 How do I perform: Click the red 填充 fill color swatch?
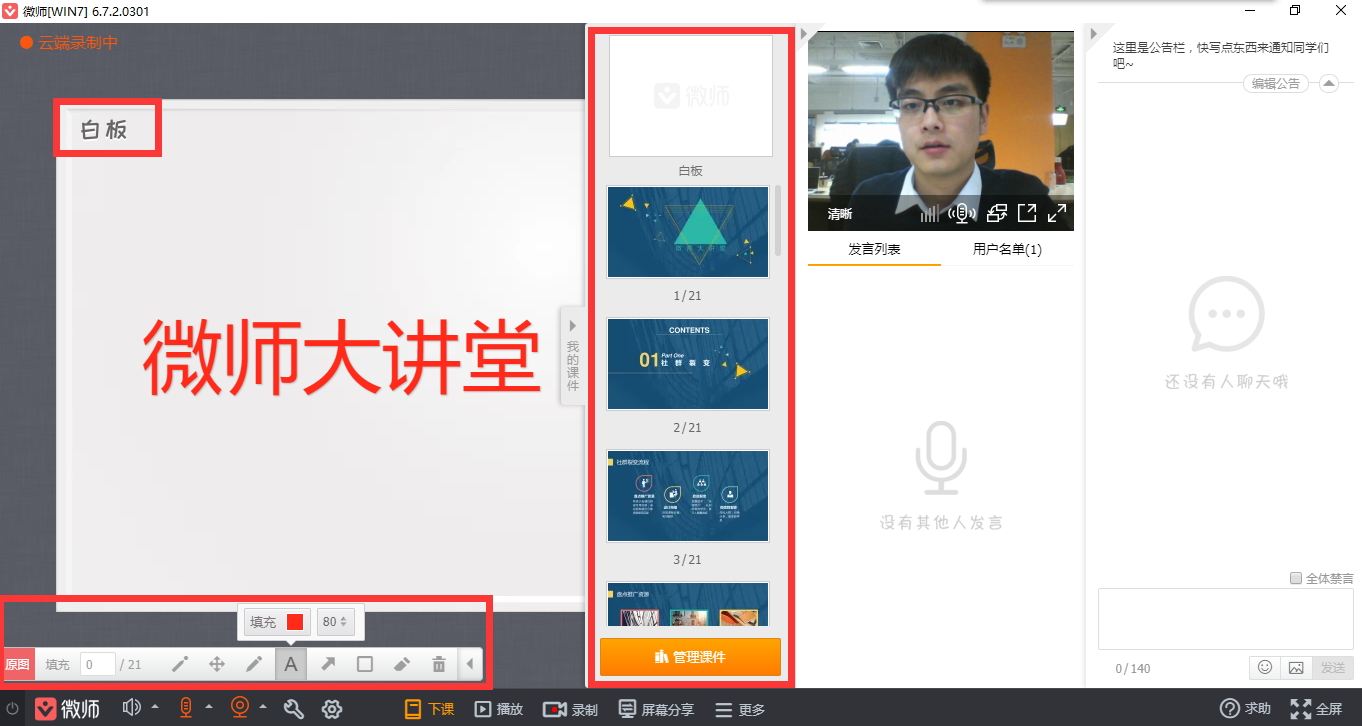pyautogui.click(x=295, y=622)
